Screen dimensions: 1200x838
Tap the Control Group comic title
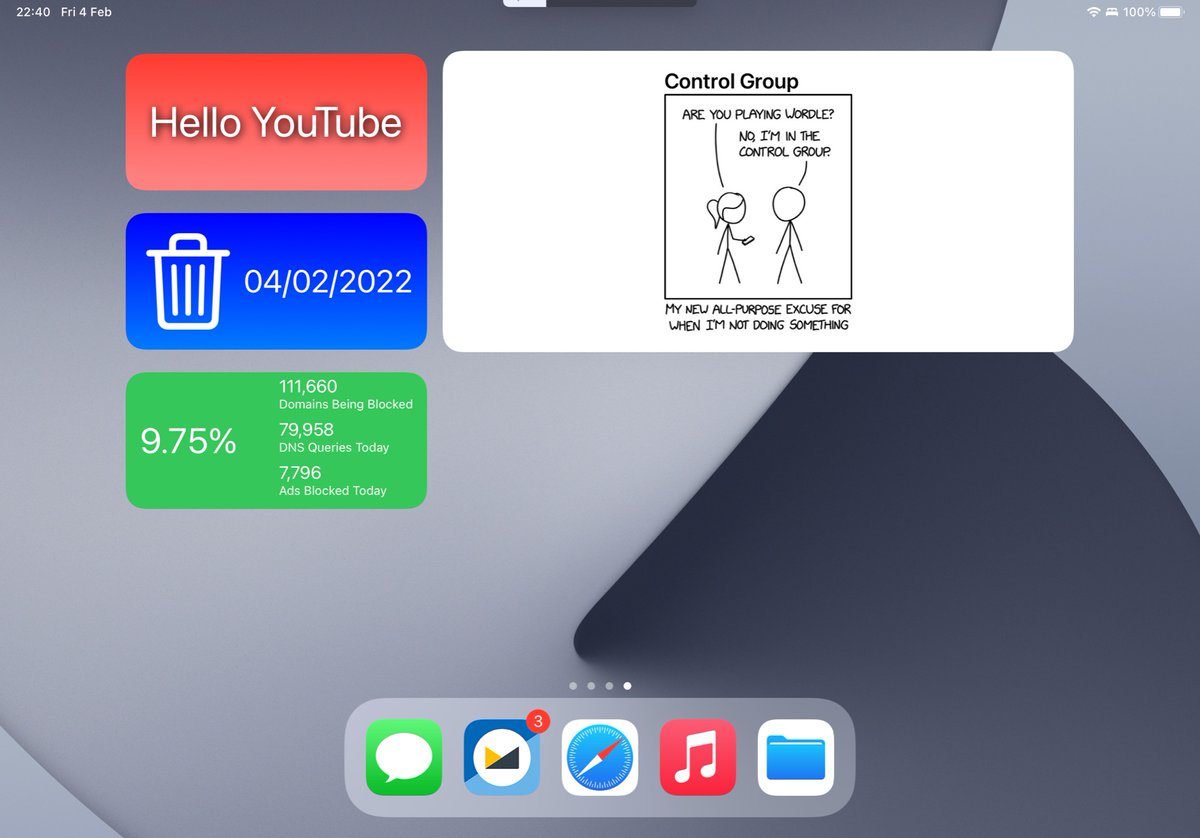click(731, 82)
